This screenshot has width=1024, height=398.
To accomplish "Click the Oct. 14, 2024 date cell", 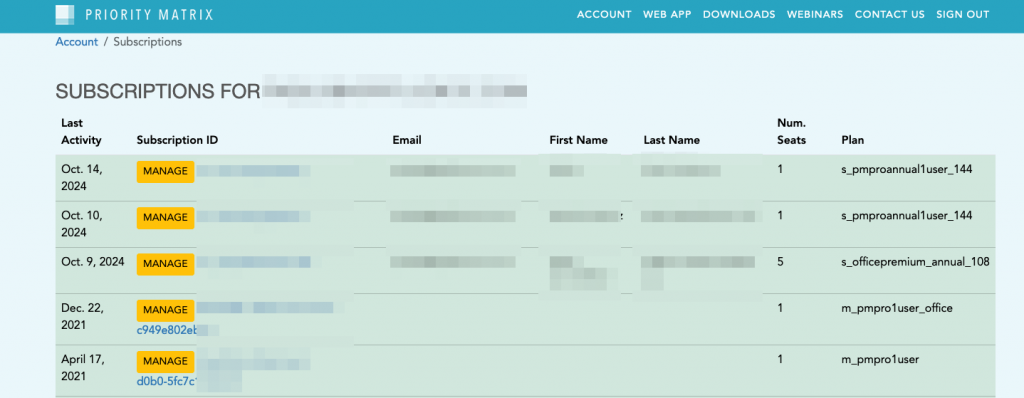I will coord(82,178).
